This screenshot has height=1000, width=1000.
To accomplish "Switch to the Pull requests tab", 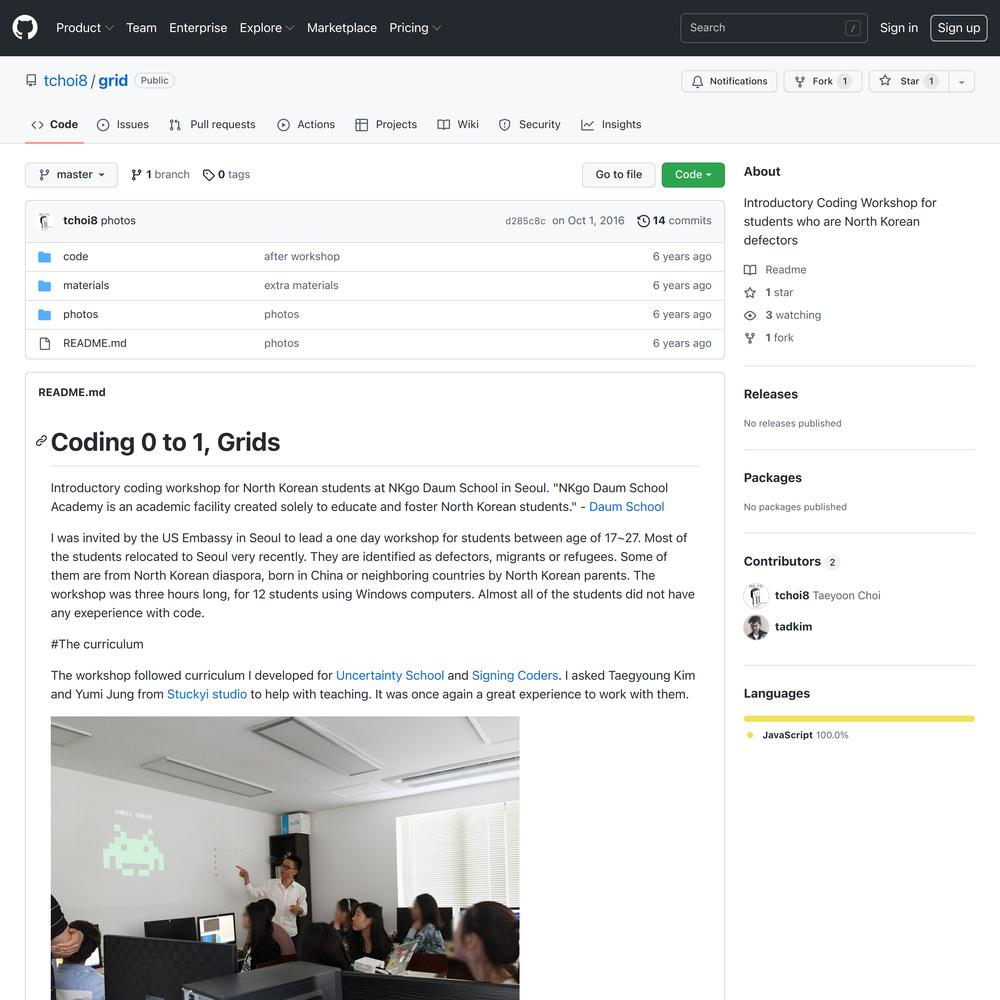I will click(x=212, y=124).
